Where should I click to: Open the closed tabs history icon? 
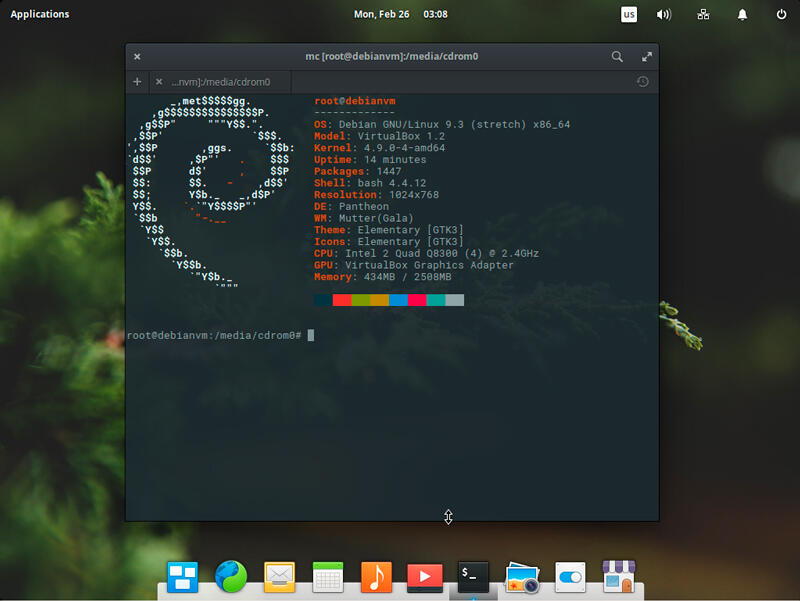[x=642, y=82]
